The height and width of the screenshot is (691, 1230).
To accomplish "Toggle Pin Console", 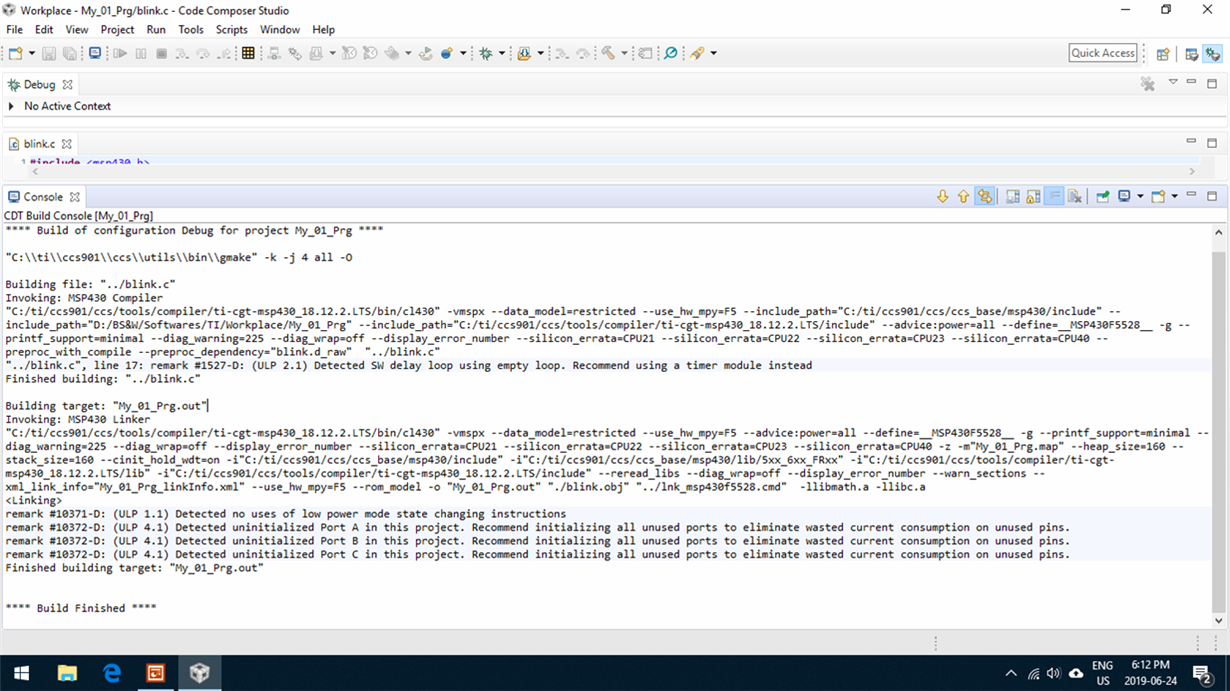I will [1102, 197].
